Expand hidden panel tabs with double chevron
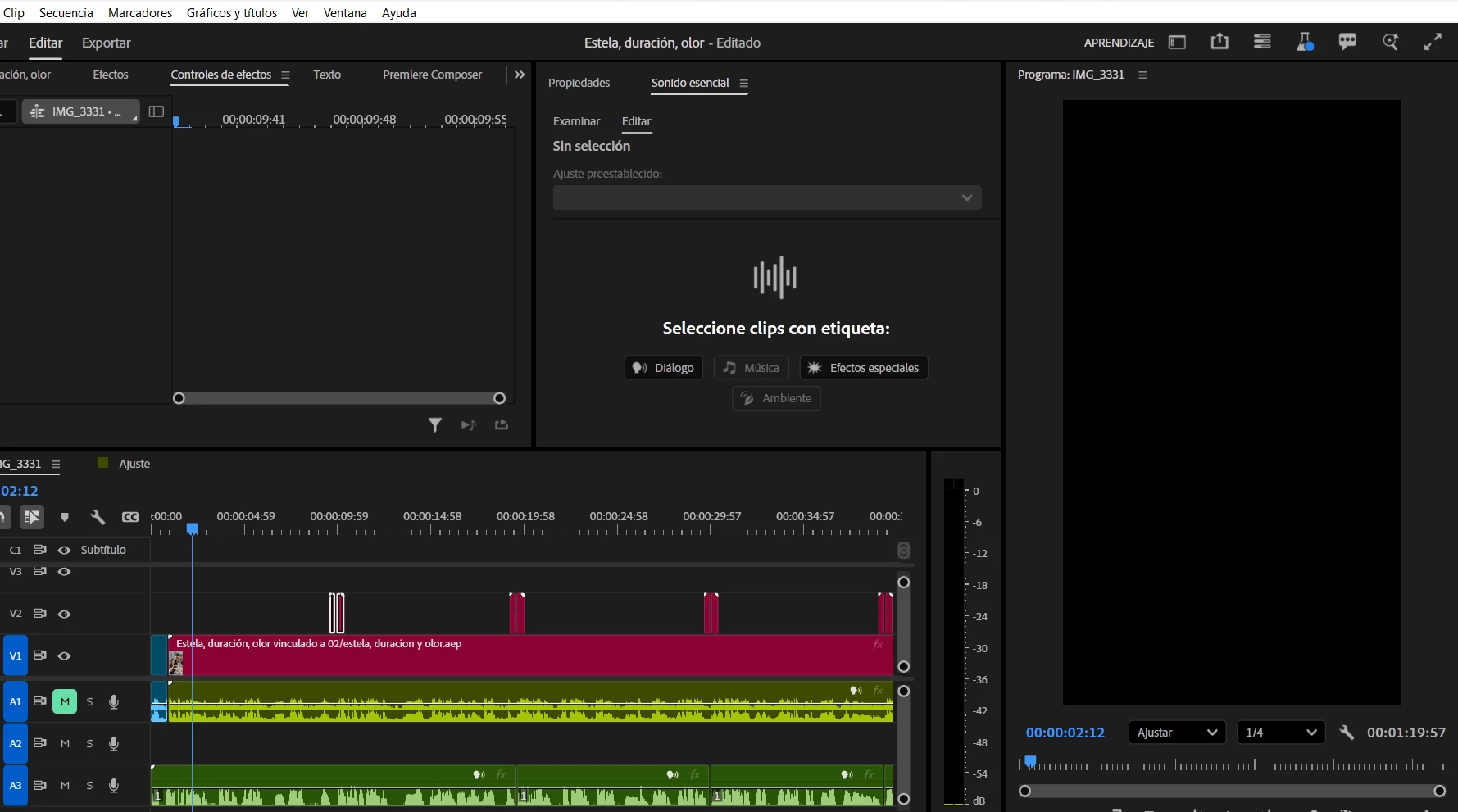The image size is (1458, 812). coord(520,75)
